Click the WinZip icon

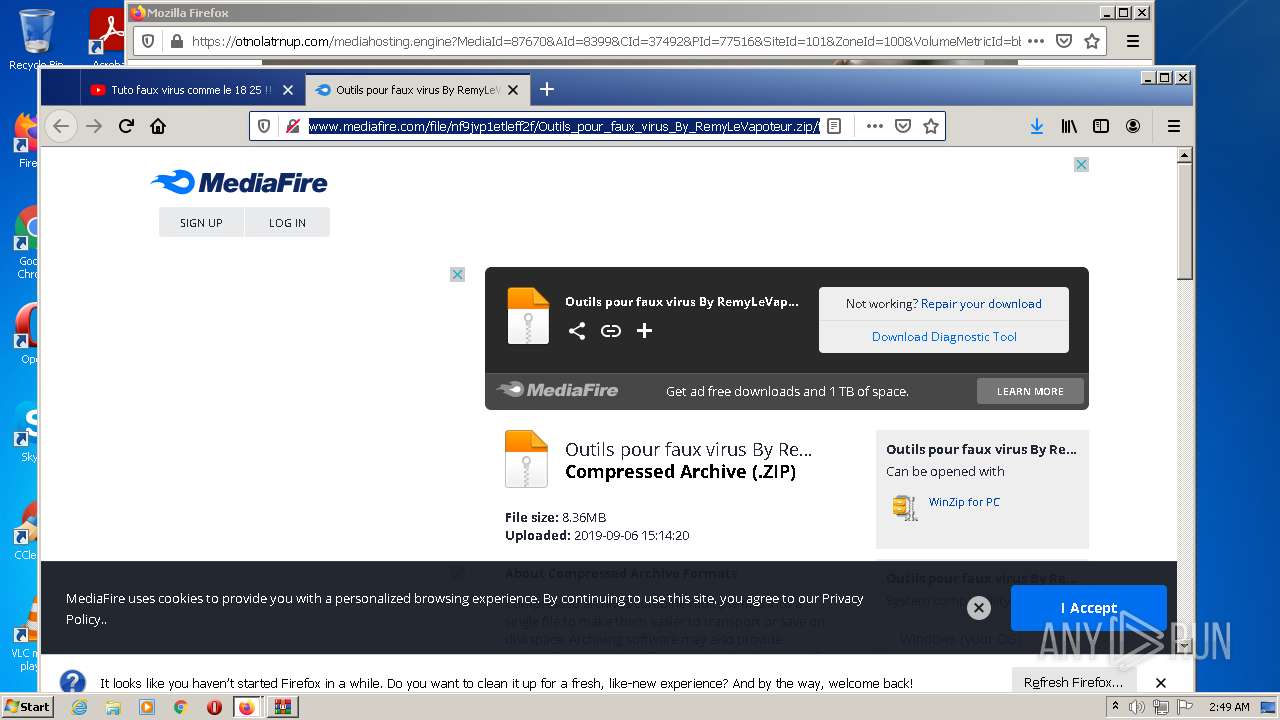pyautogui.click(x=905, y=507)
